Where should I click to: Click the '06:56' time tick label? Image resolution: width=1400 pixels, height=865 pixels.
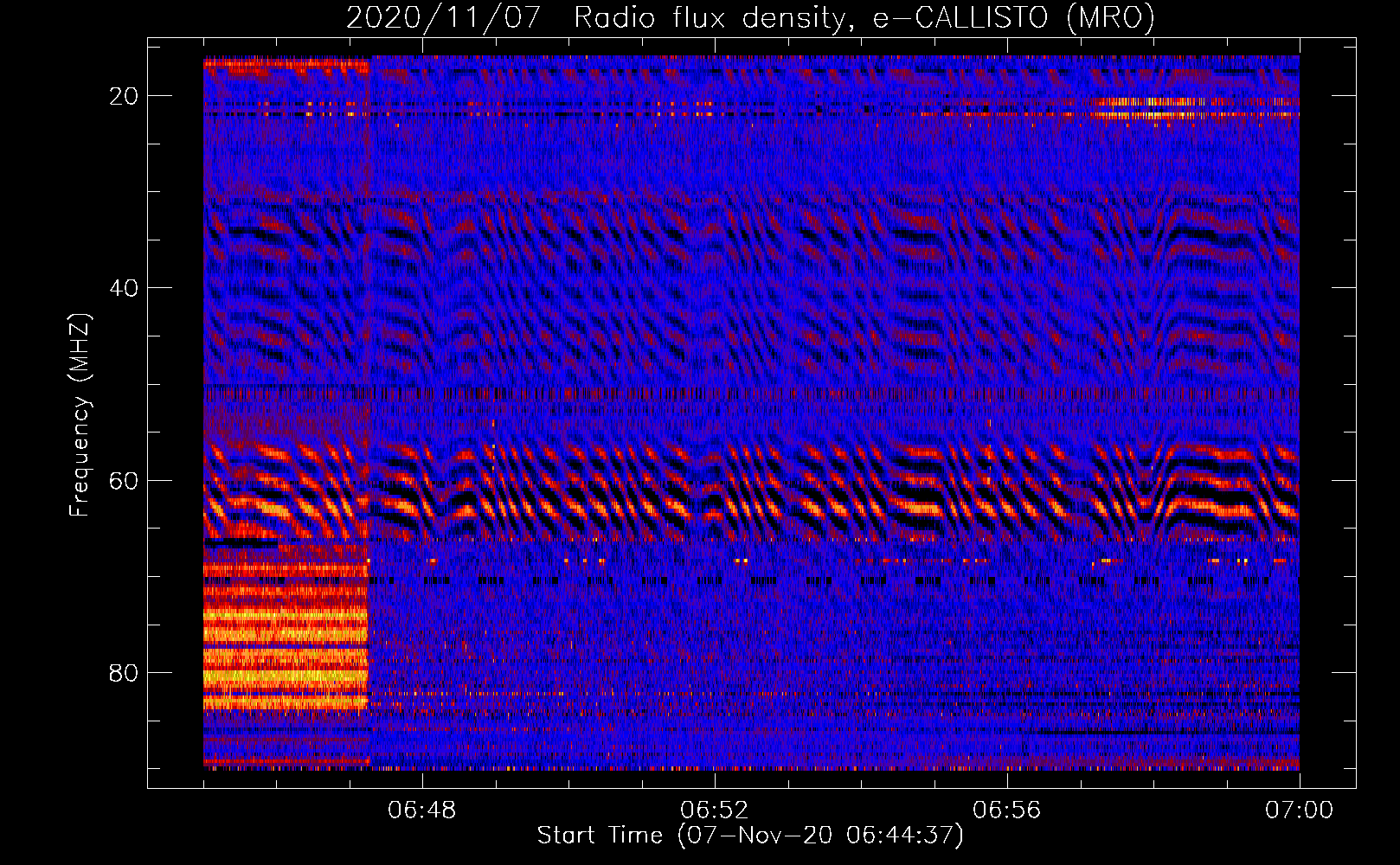(1007, 811)
